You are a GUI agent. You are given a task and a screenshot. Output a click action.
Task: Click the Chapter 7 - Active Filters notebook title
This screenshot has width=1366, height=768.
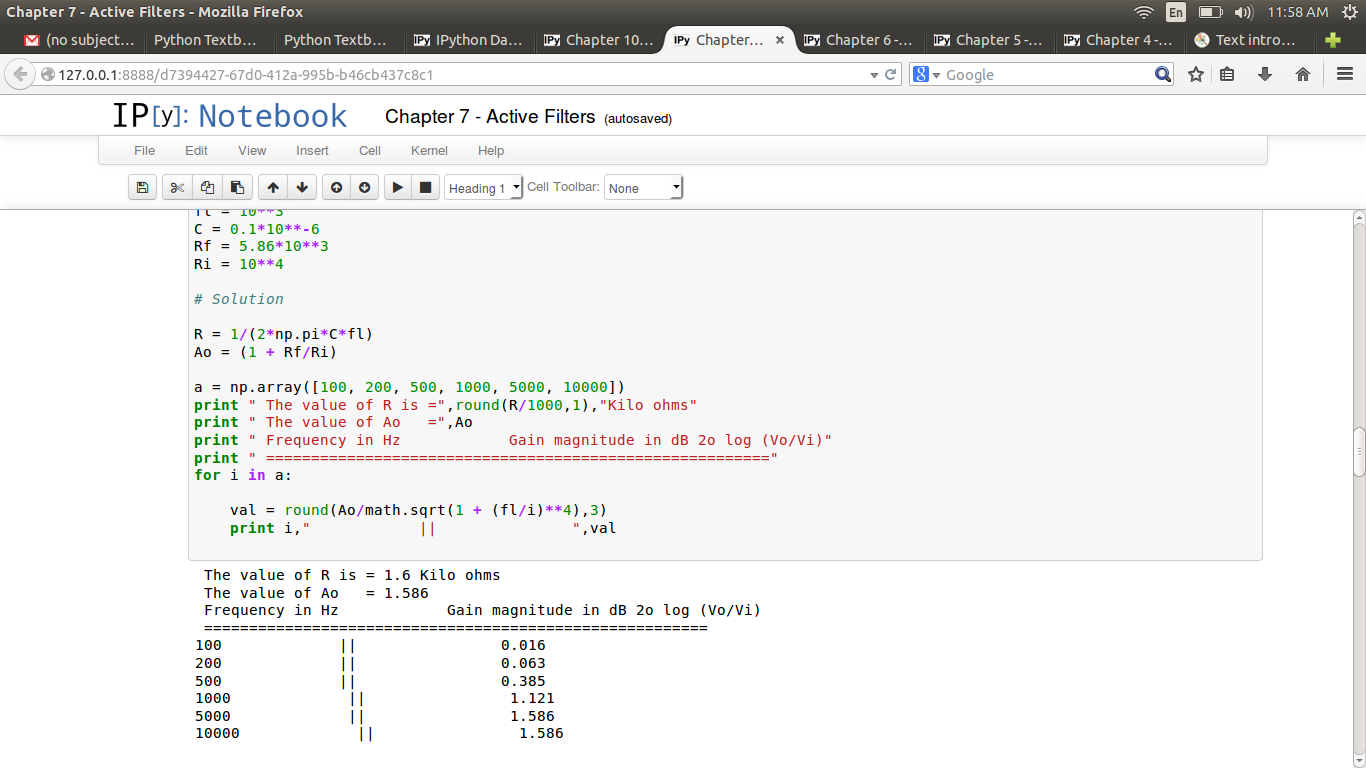tap(490, 117)
